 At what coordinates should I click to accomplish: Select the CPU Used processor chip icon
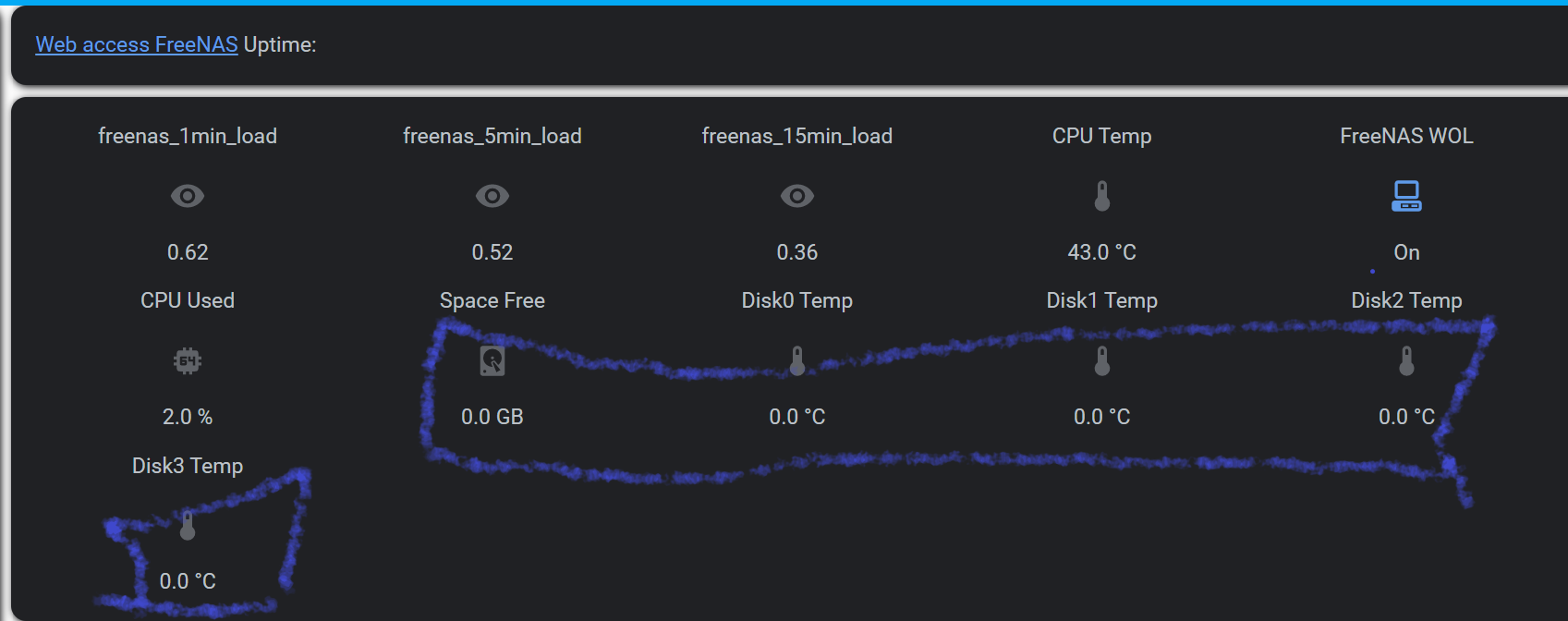(188, 360)
